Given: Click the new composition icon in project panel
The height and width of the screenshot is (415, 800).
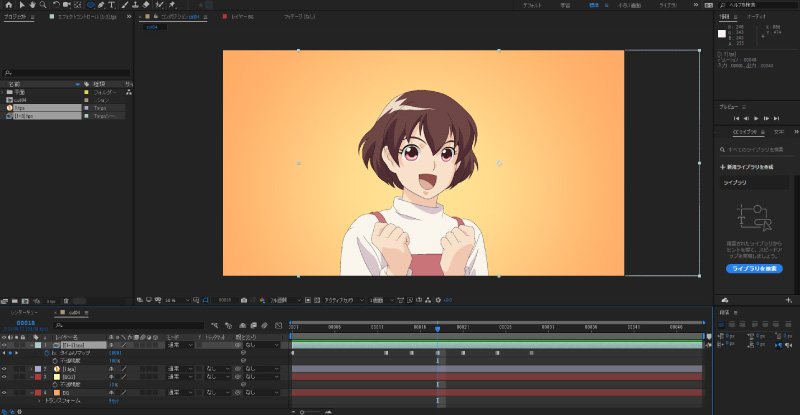Looking at the screenshot, I should point(25,301).
